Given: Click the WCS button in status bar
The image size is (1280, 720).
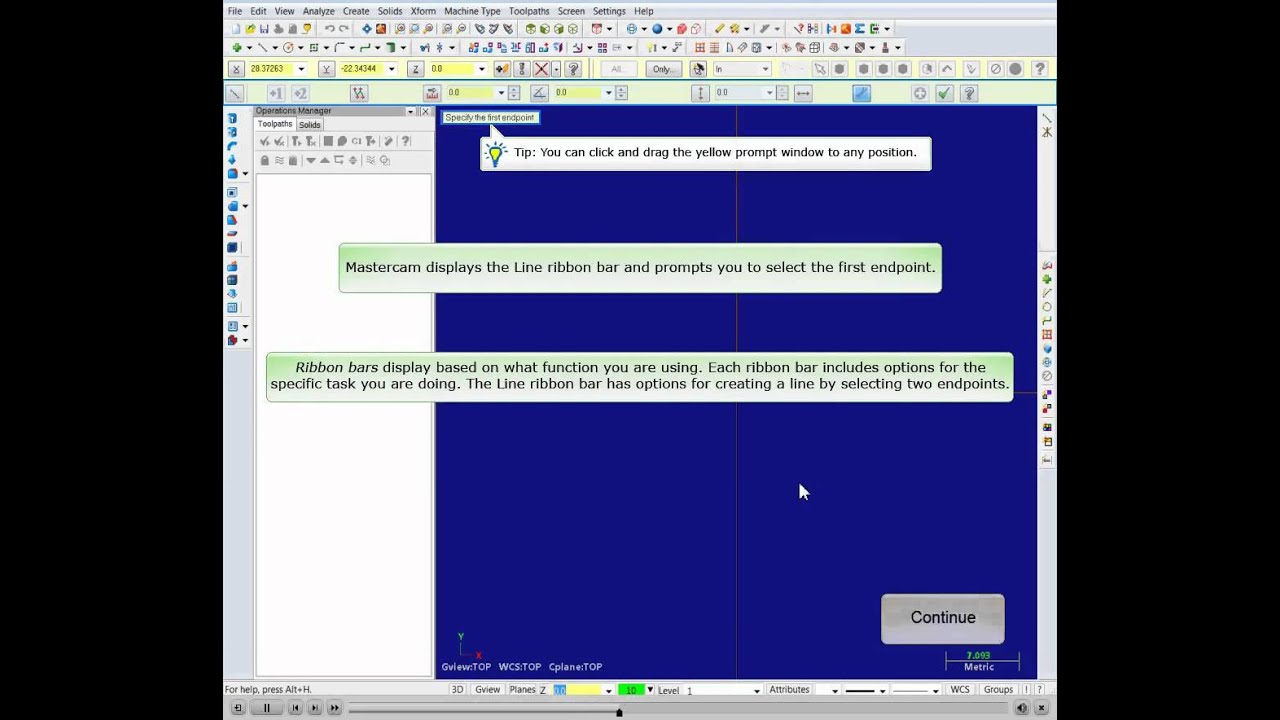Looking at the screenshot, I should (960, 690).
